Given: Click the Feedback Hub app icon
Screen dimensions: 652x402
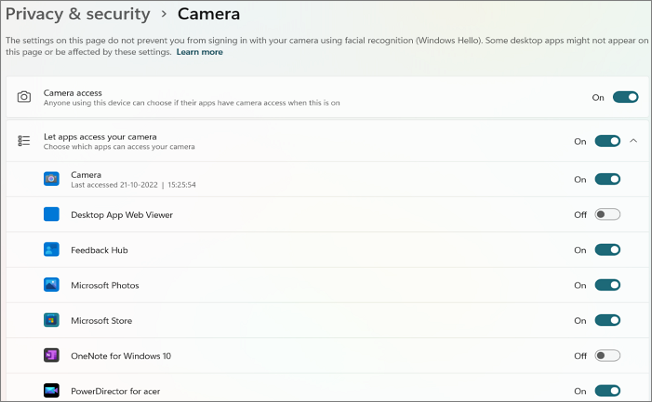Looking at the screenshot, I should pos(51,250).
